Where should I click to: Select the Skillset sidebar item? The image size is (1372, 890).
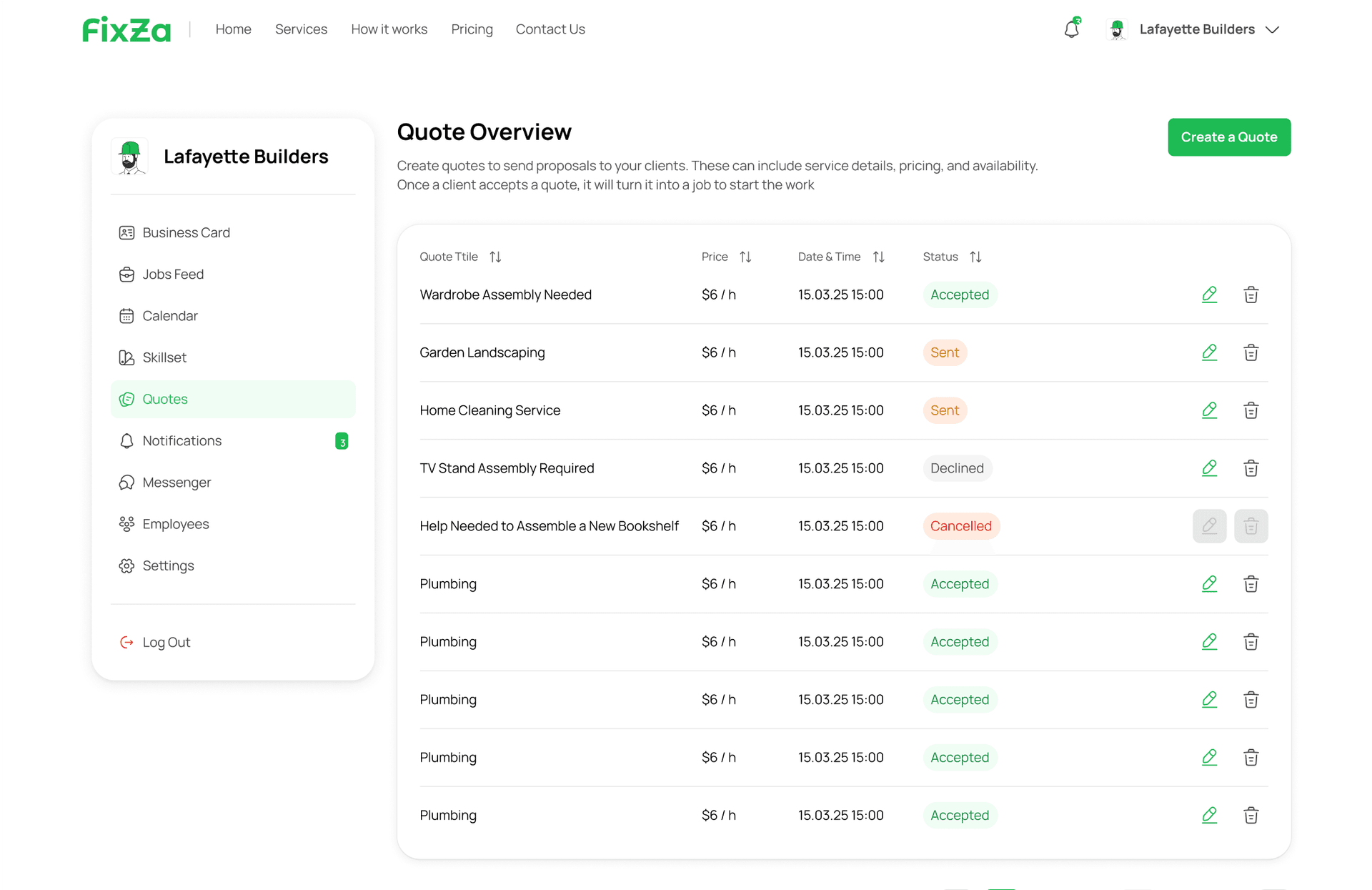pyautogui.click(x=164, y=357)
